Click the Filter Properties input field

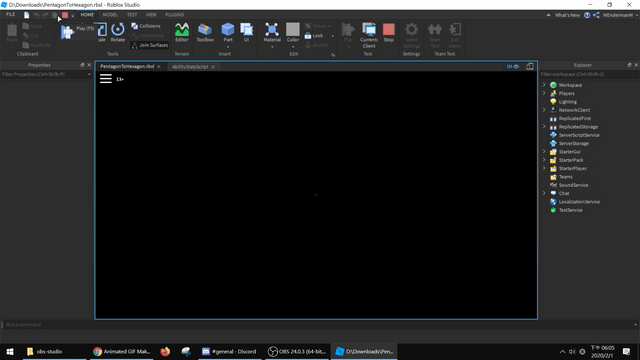click(x=46, y=74)
